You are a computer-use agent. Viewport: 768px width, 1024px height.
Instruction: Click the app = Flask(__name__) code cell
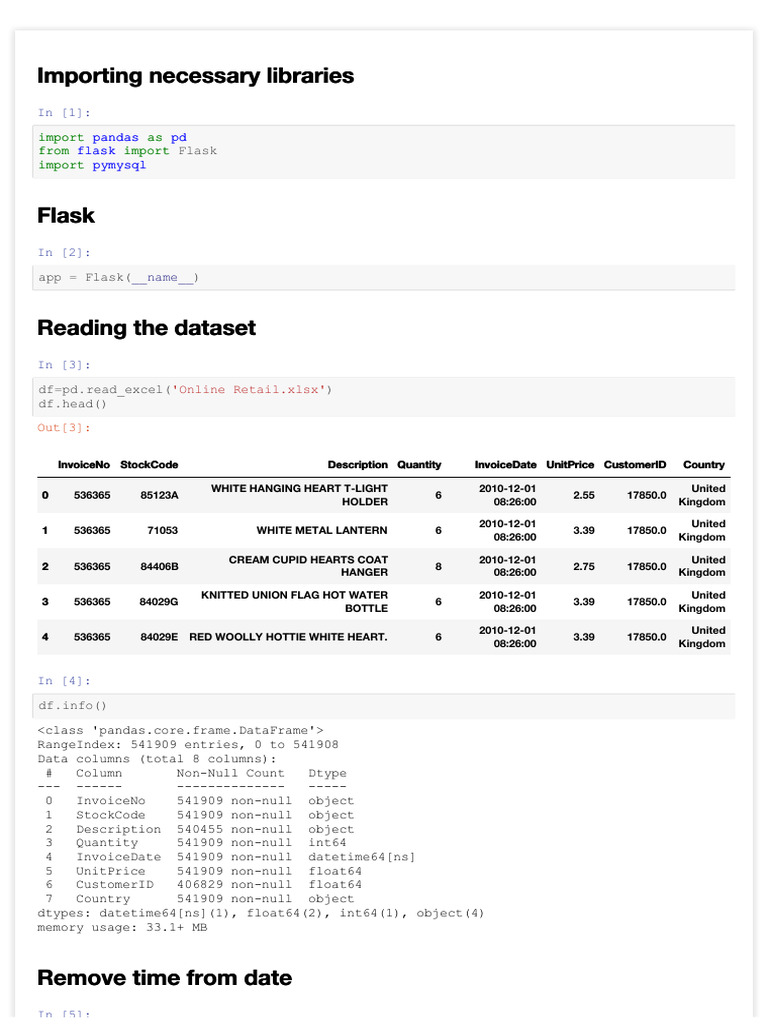pyautogui.click(x=384, y=277)
